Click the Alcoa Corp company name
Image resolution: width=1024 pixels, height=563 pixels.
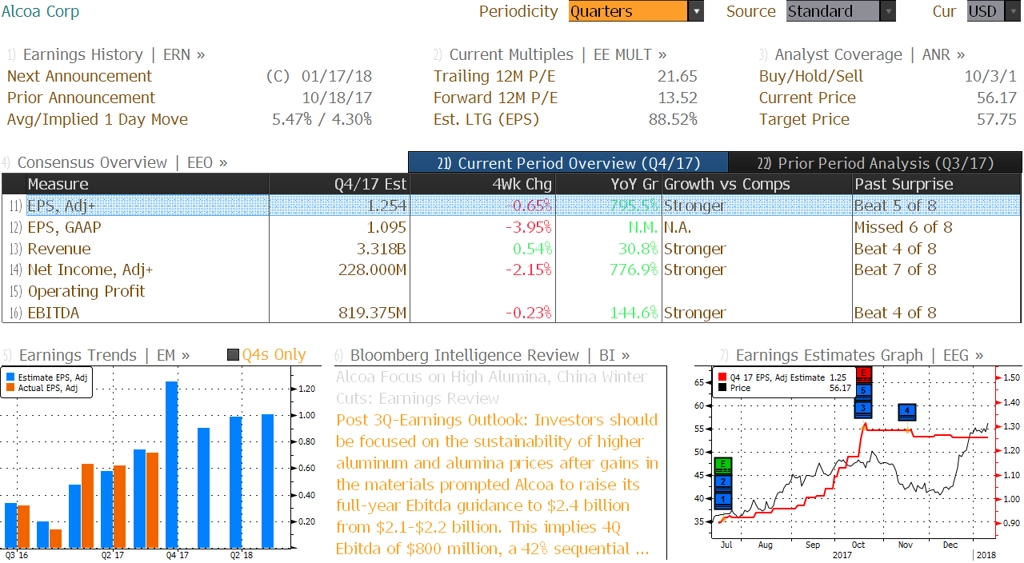tap(40, 12)
